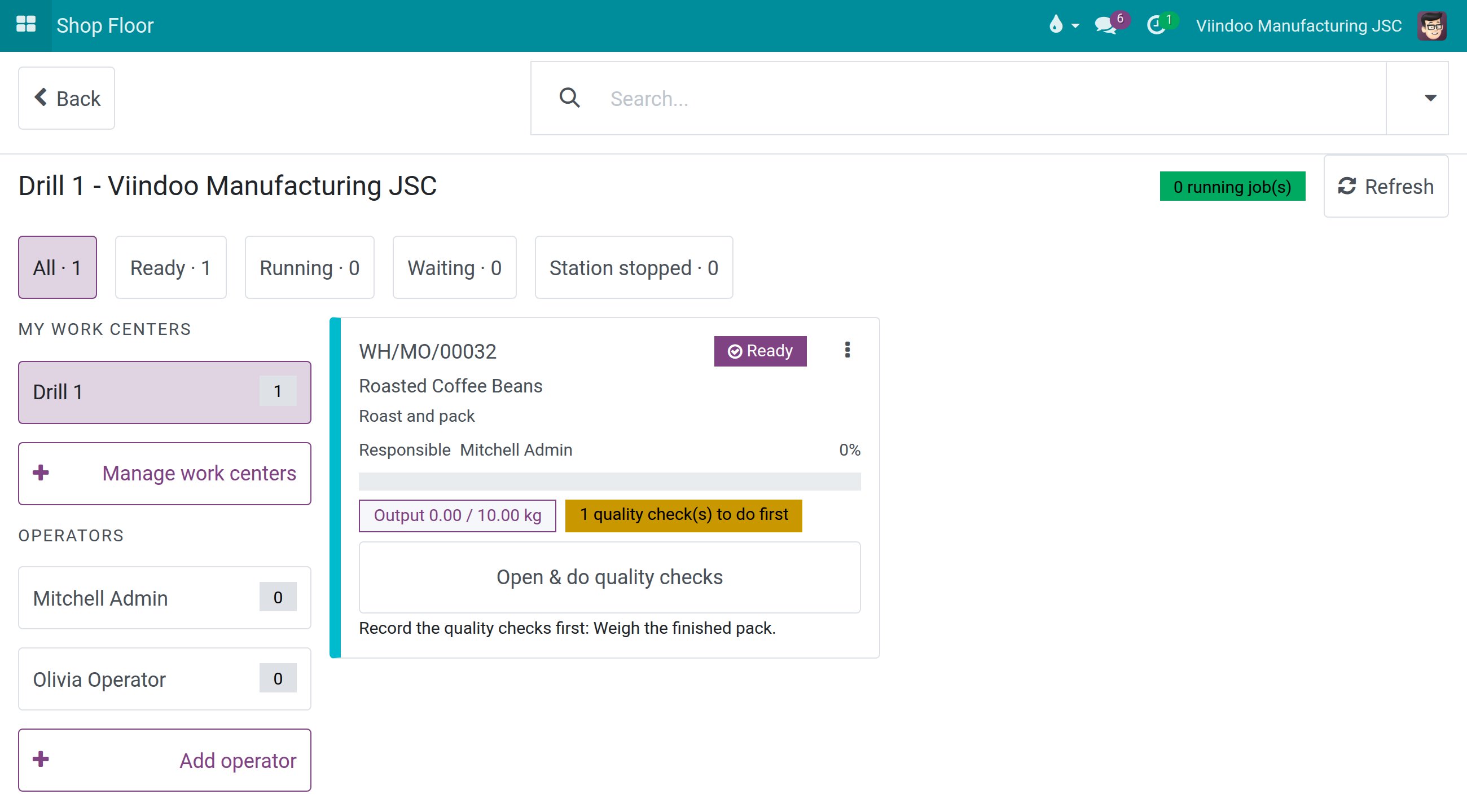The width and height of the screenshot is (1467, 812).
Task: Click the 0 running job(s) badge
Action: [x=1232, y=186]
